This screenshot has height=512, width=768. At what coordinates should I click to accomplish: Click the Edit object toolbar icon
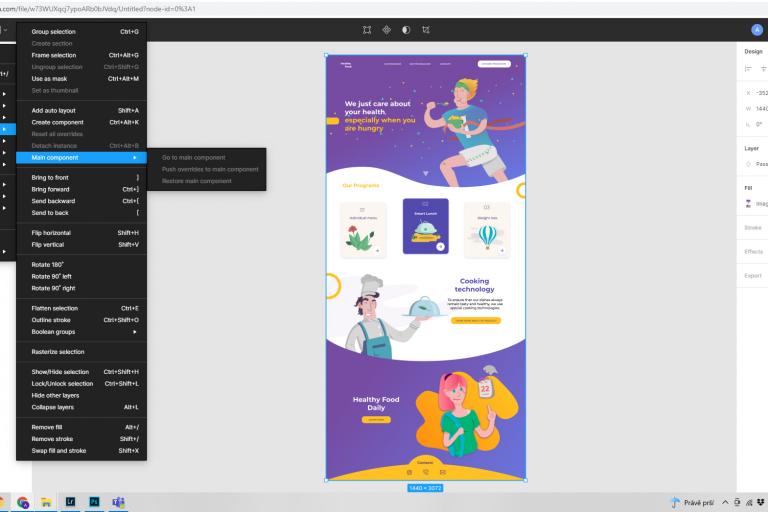[367, 30]
